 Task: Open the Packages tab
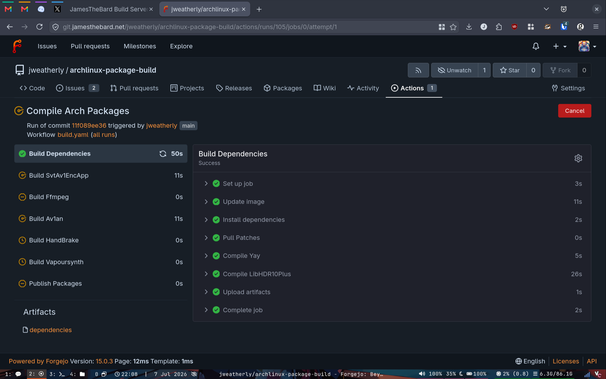(283, 88)
